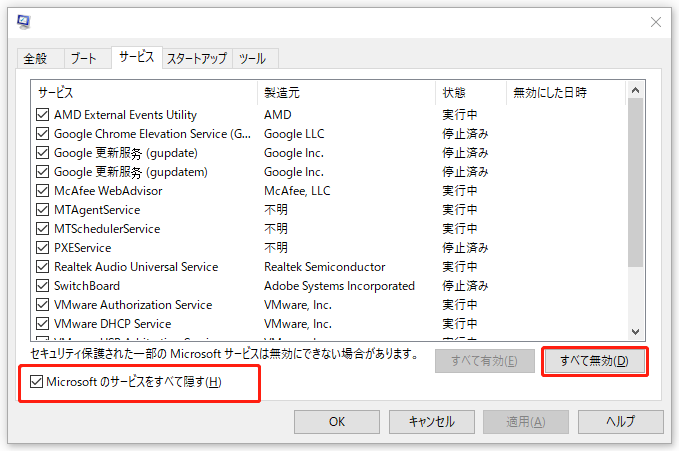Open help with ヘルプ button
Screen dimensions: 679x451
(621, 422)
